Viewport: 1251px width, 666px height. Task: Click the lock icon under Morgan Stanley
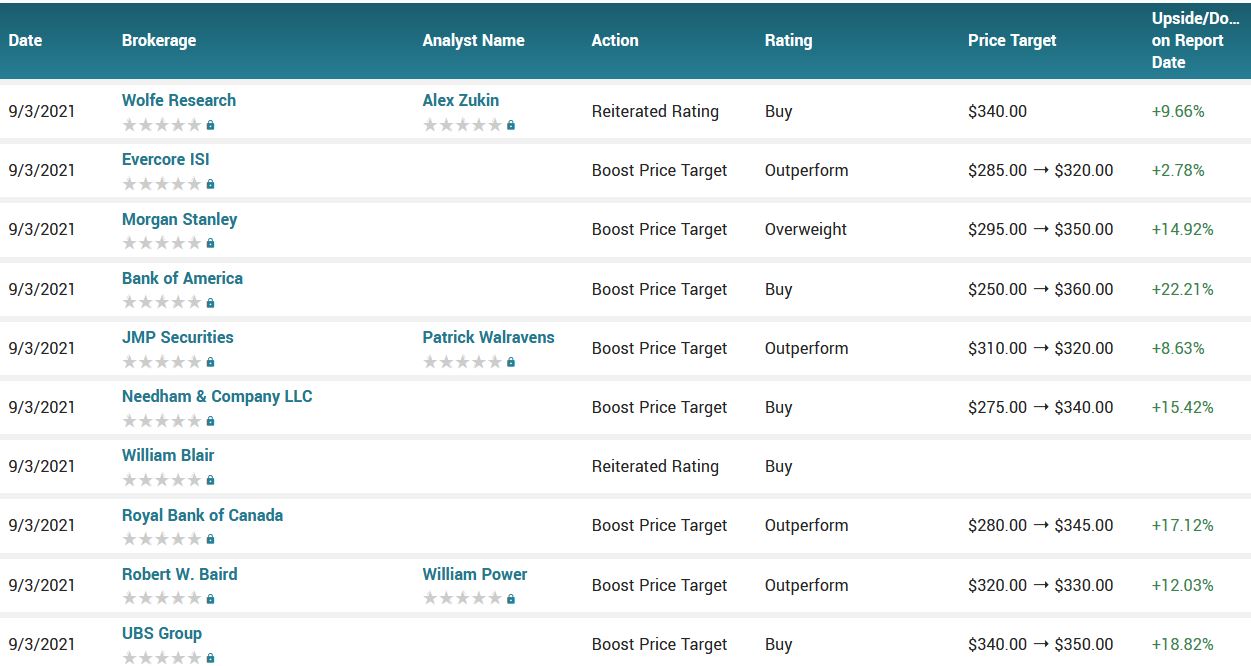pyautogui.click(x=210, y=244)
